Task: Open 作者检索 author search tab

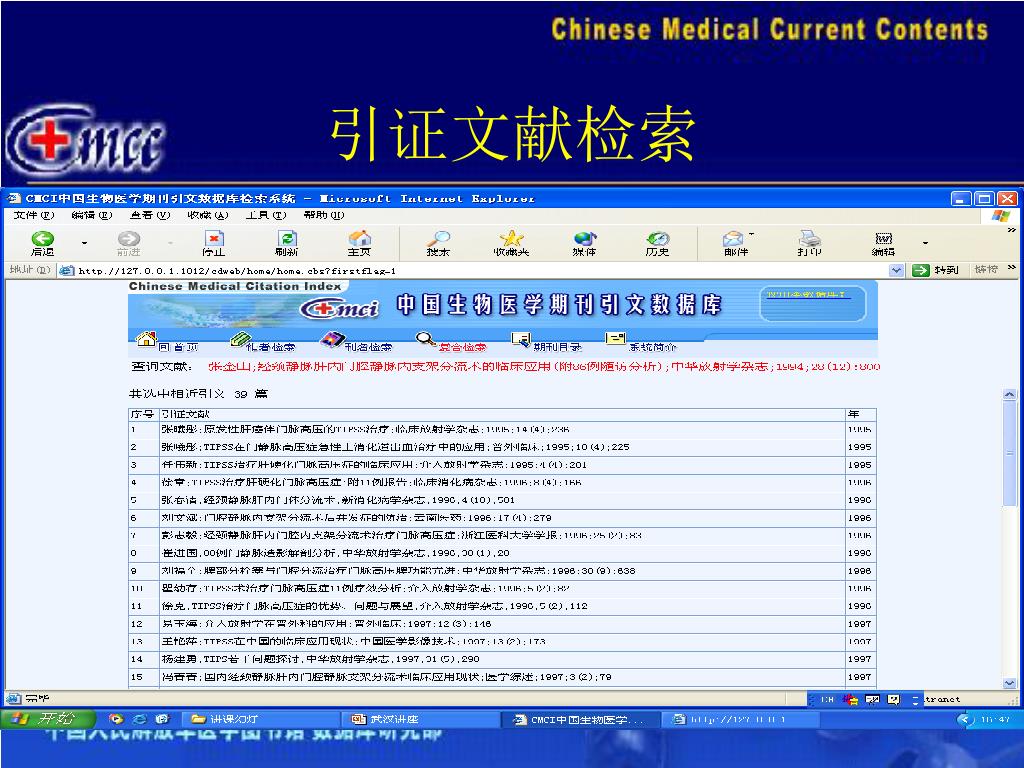Action: [x=270, y=347]
